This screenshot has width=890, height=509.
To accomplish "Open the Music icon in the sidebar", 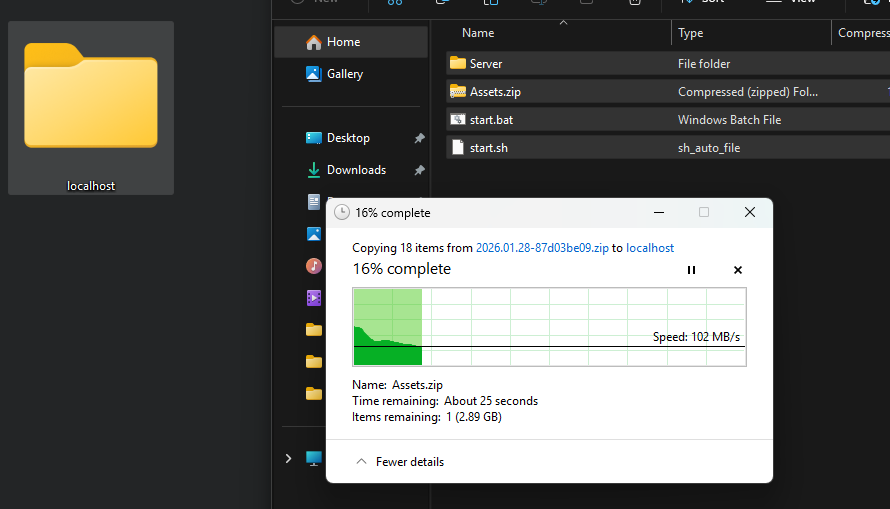I will point(313,266).
